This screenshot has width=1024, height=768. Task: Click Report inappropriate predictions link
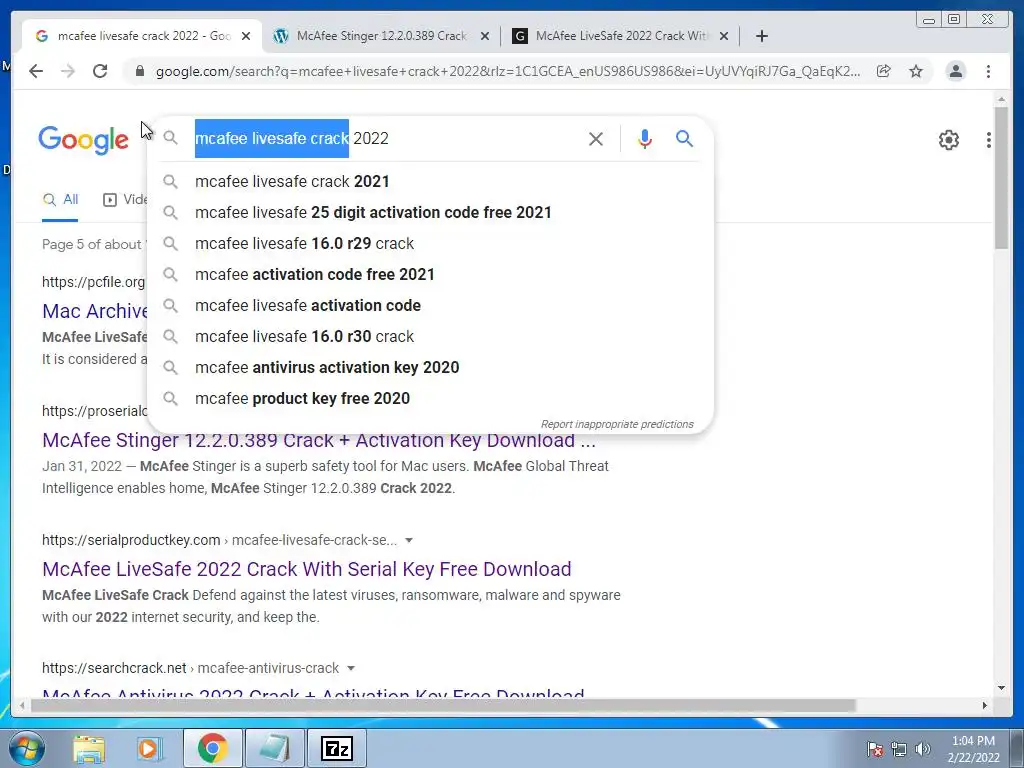click(x=617, y=424)
